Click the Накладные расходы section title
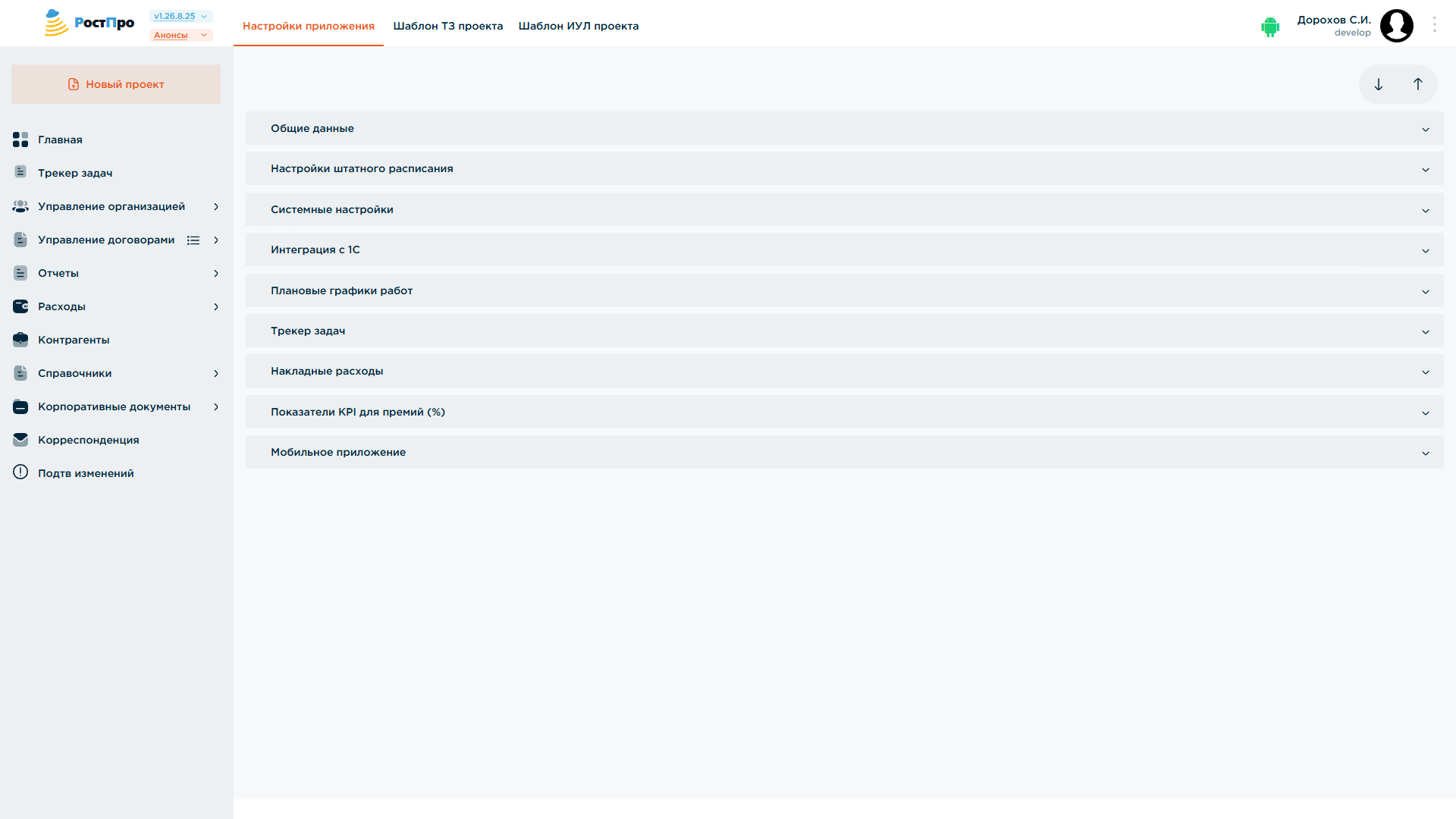 (327, 371)
